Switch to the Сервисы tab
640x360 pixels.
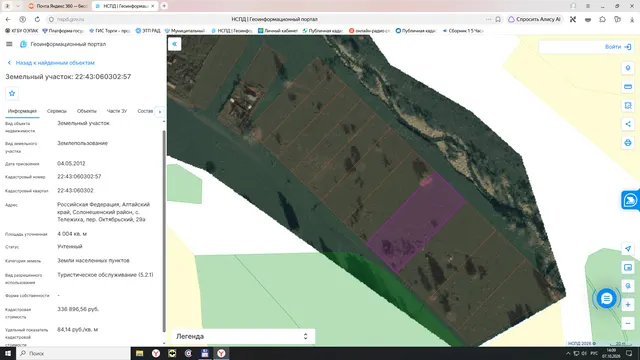click(56, 111)
